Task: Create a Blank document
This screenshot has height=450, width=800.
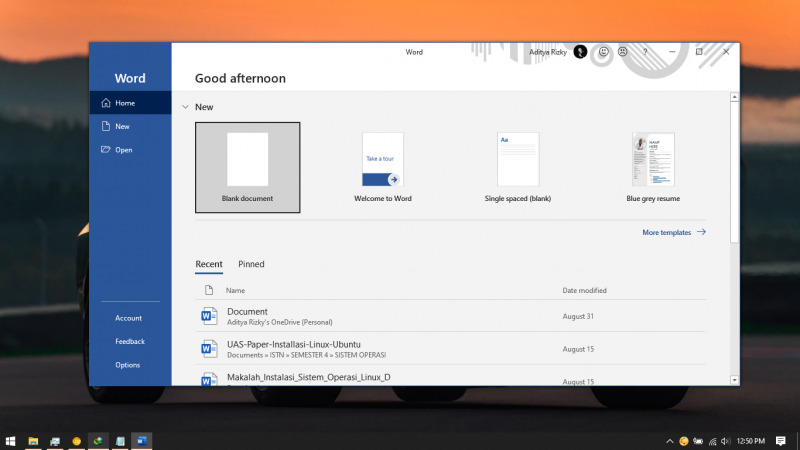Action: 247,167
